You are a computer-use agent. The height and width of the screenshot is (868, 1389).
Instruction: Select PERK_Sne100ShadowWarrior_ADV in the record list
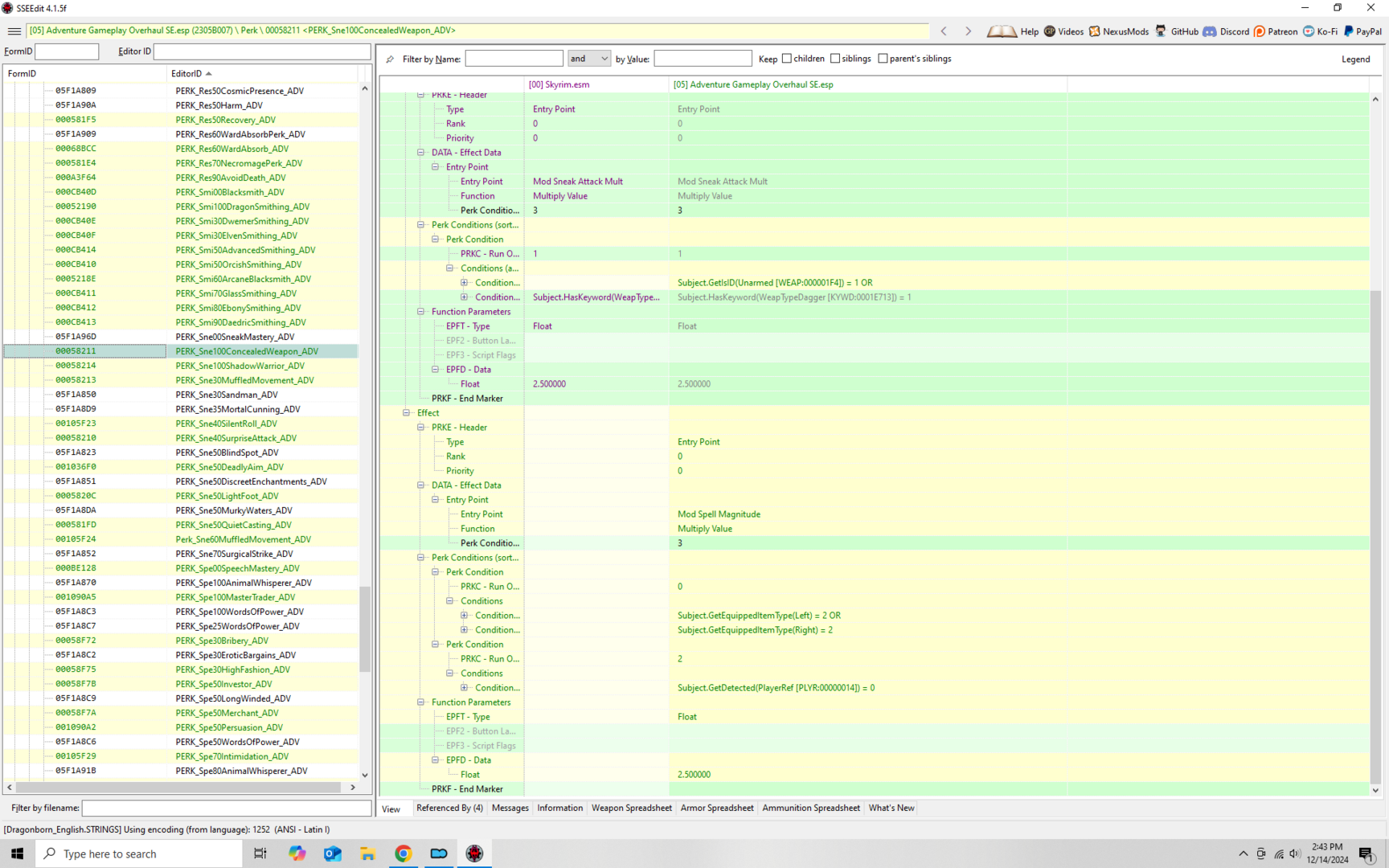point(240,366)
